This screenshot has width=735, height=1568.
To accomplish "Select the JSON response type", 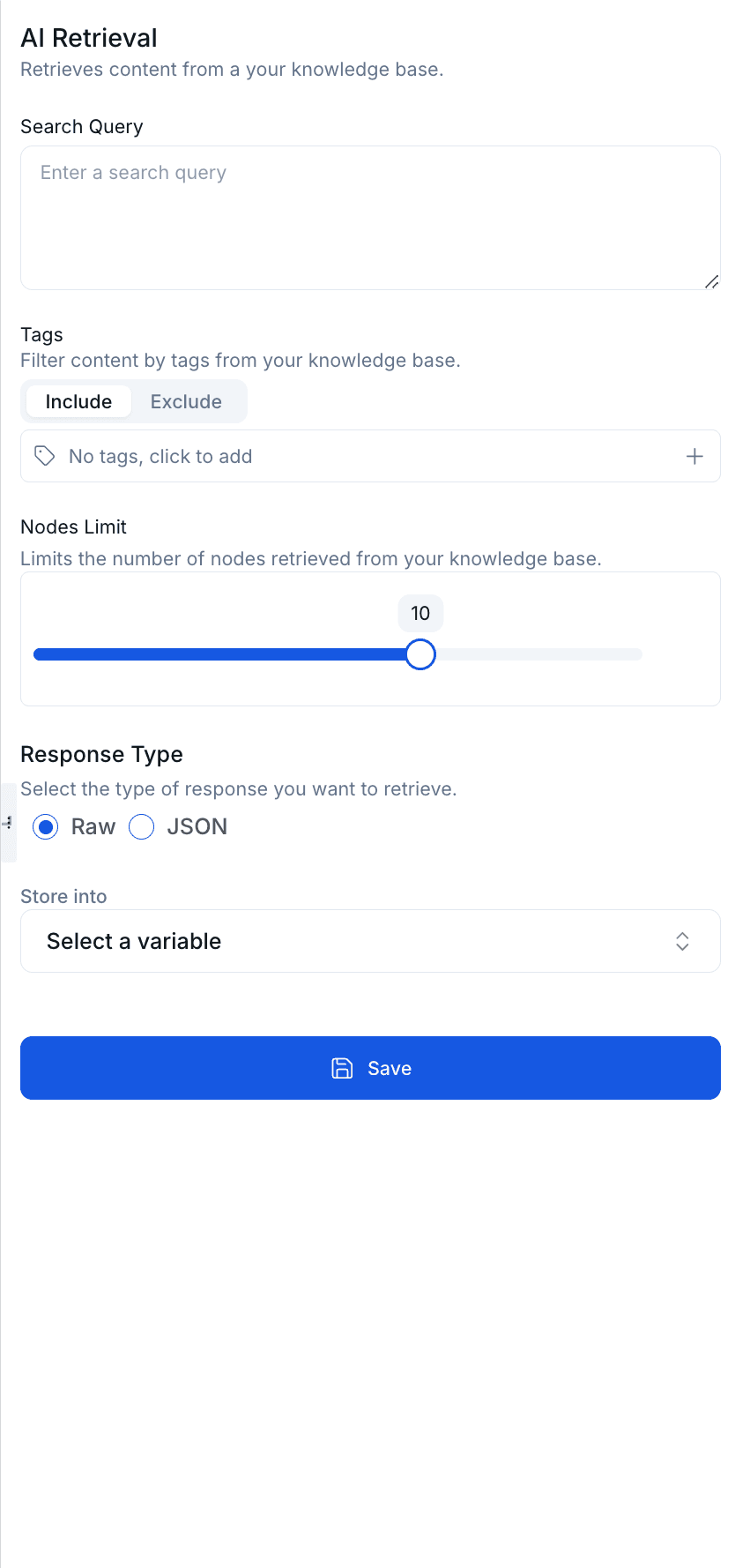I will [142, 827].
